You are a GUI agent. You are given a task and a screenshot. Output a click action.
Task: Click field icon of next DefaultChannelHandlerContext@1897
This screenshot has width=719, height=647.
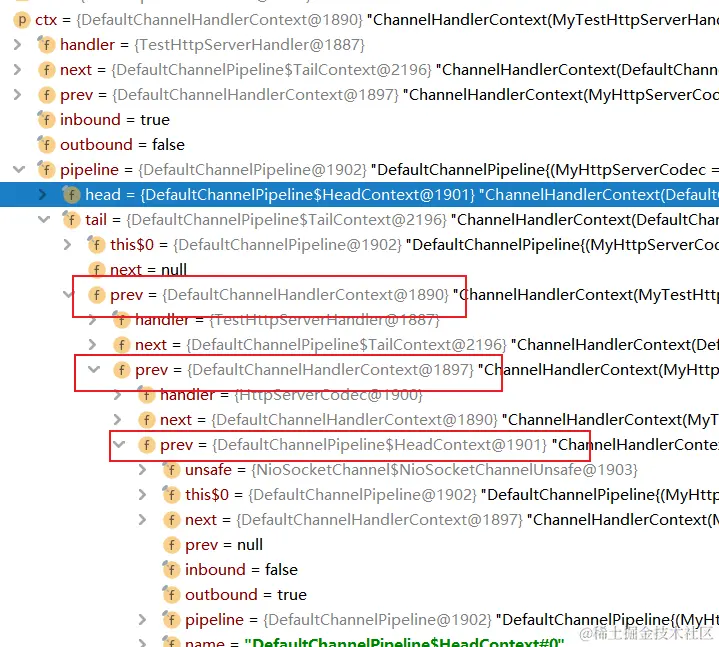(171, 520)
